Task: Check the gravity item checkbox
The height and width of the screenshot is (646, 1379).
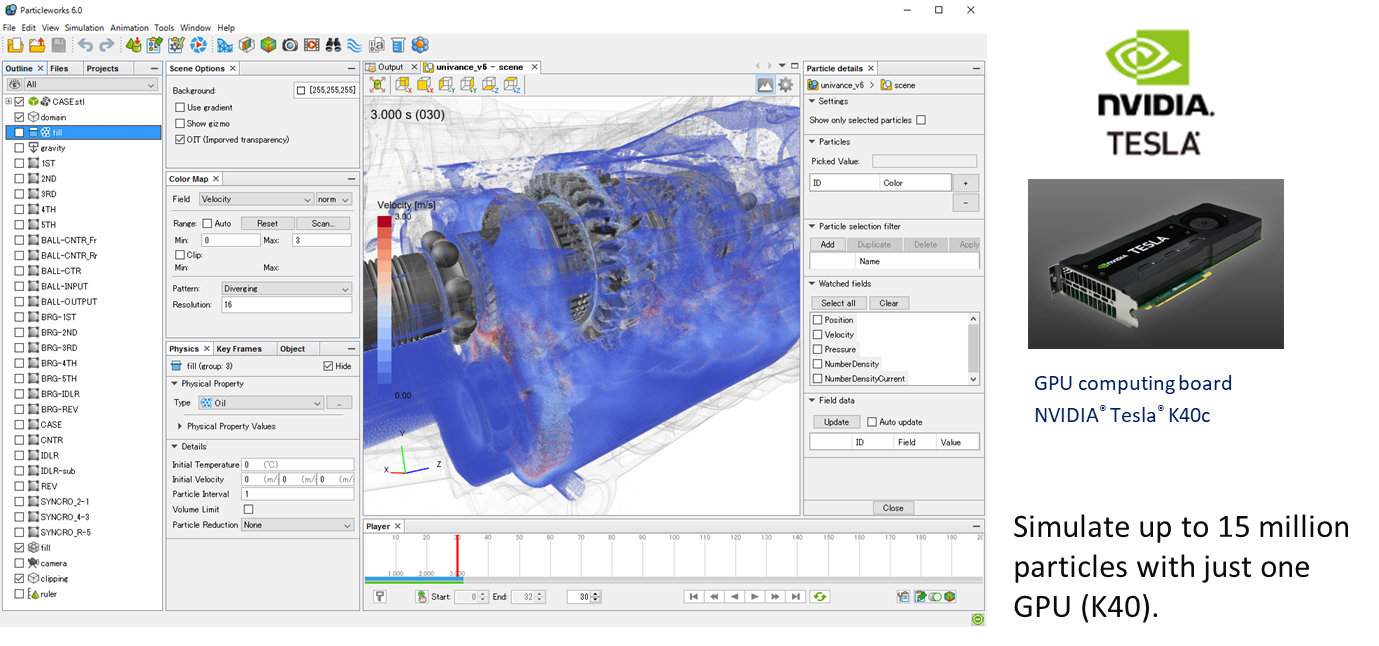Action: [19, 148]
